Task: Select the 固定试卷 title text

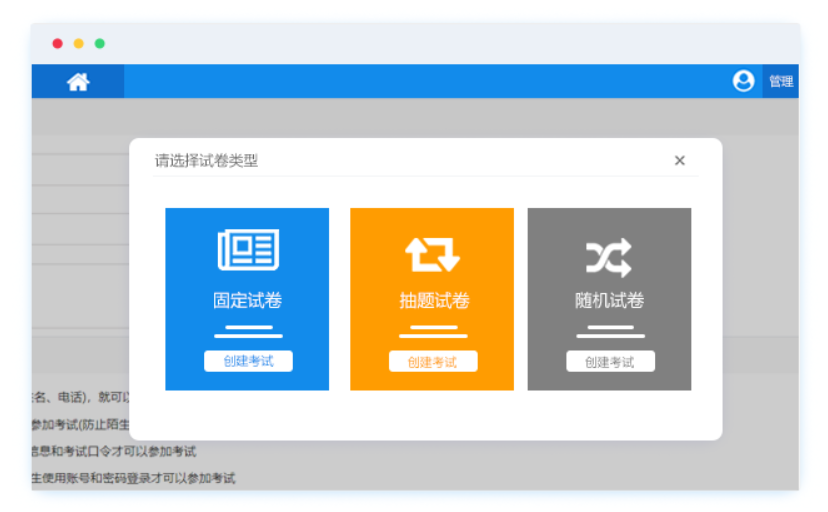Action: click(x=247, y=301)
